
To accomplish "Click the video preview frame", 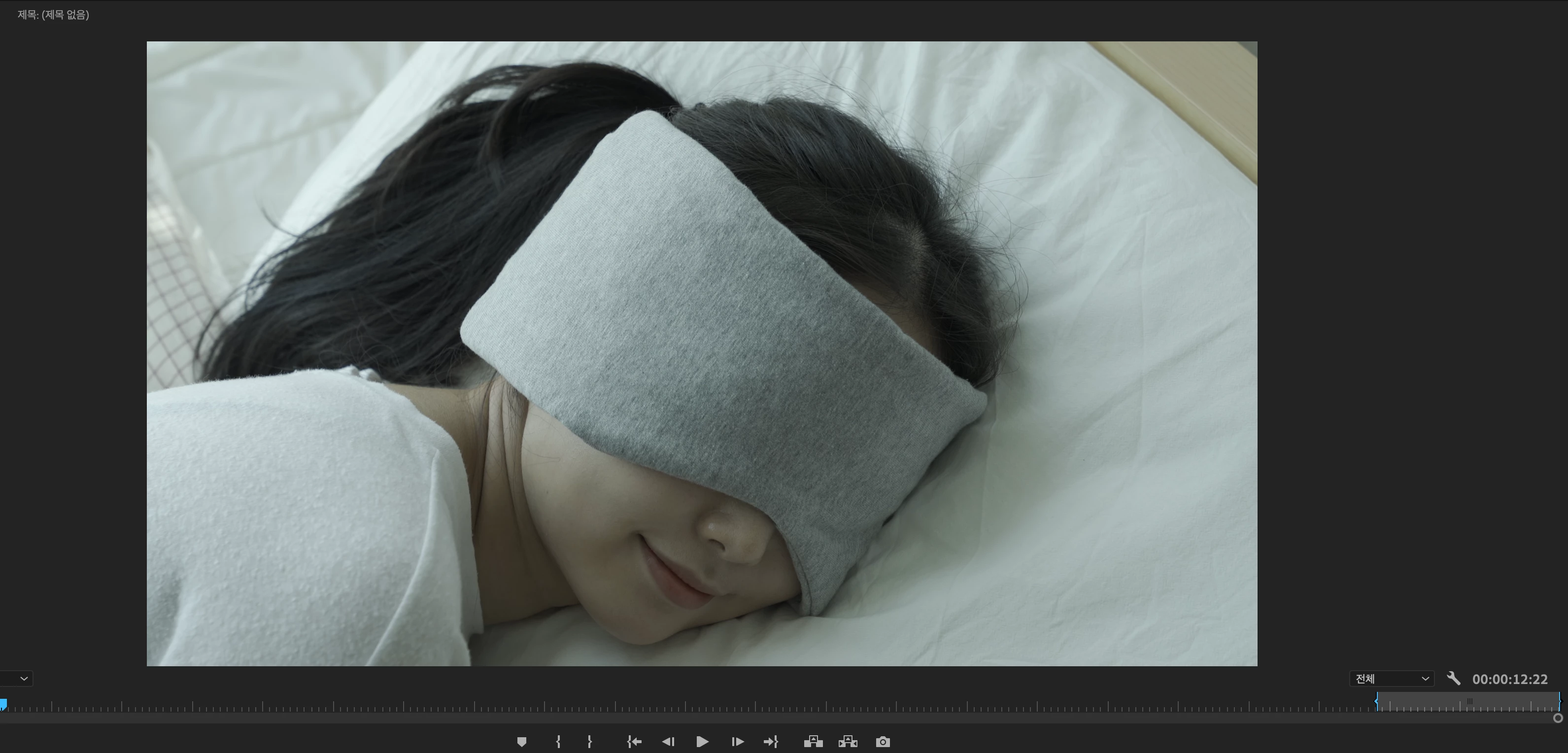I will click(702, 353).
